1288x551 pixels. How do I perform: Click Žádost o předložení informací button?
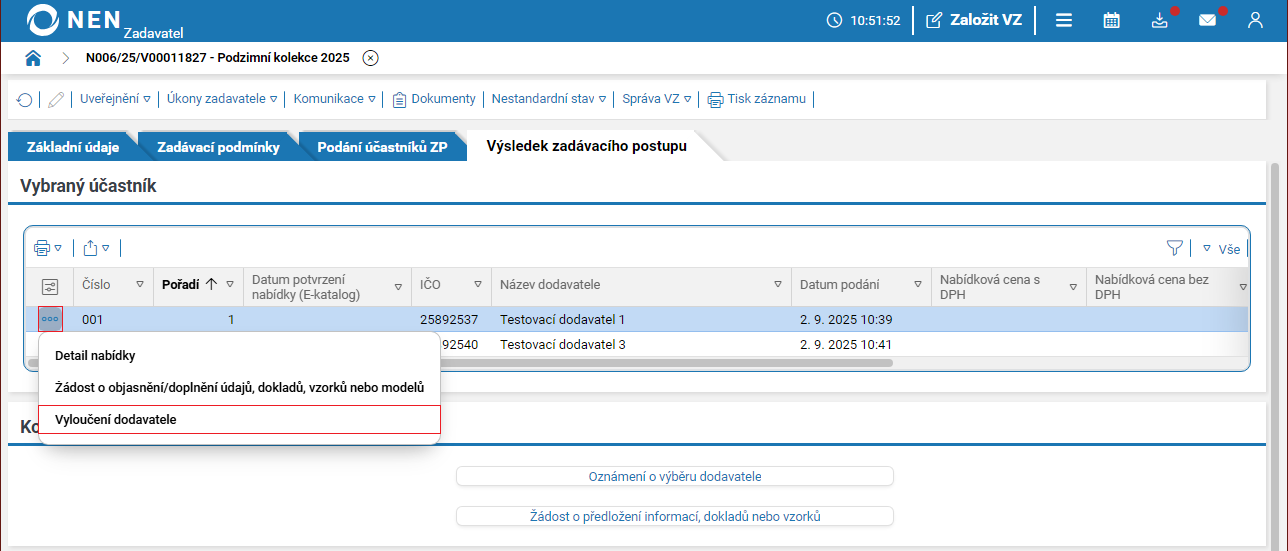tap(674, 516)
